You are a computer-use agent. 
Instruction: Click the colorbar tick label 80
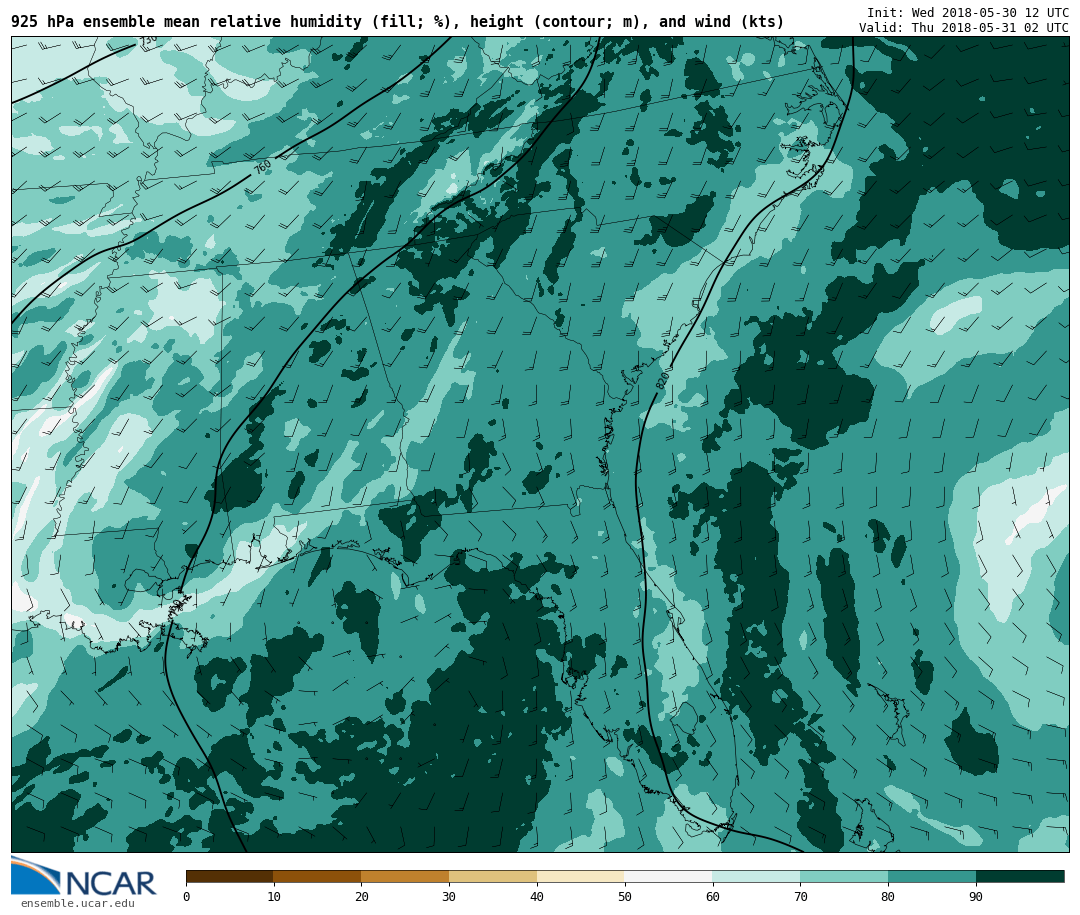click(x=888, y=896)
